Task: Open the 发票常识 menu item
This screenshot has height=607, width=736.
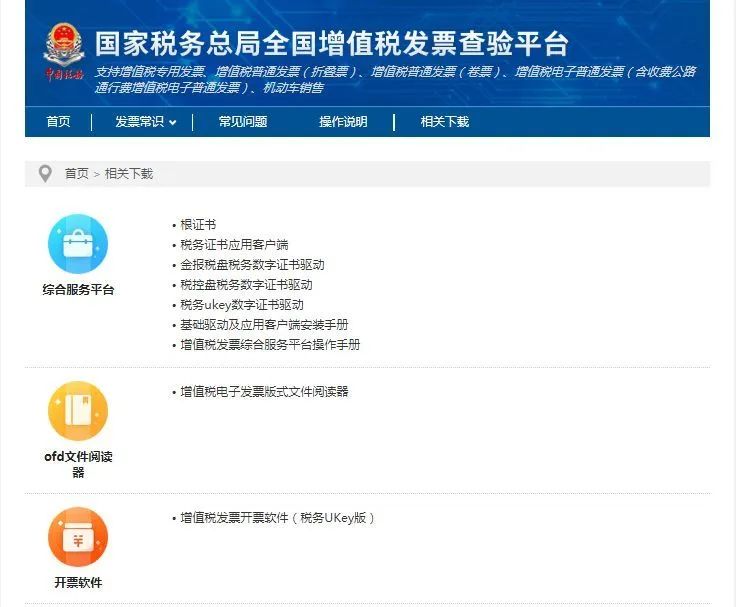Action: 139,122
